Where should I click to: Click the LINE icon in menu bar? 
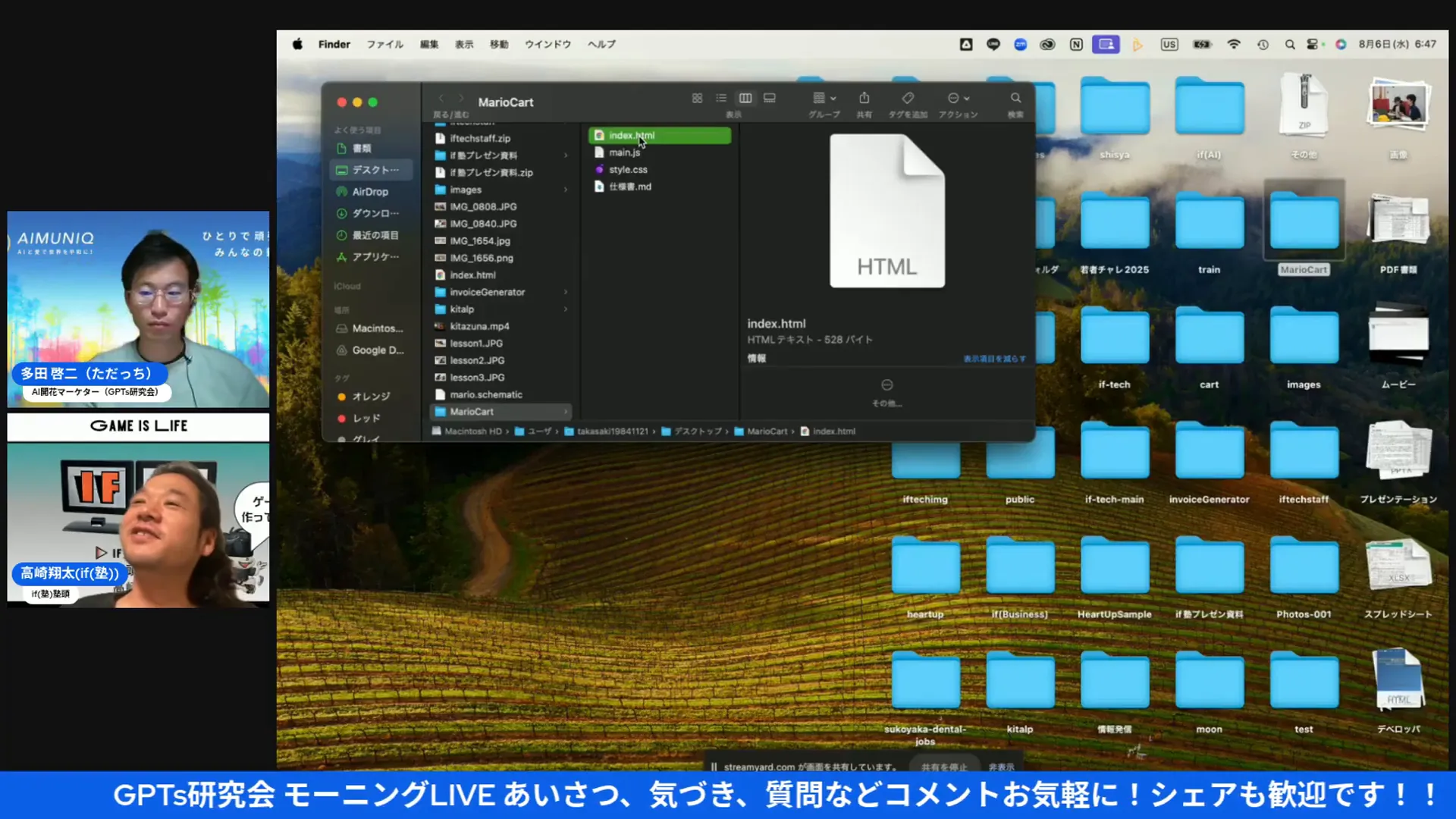(x=993, y=45)
